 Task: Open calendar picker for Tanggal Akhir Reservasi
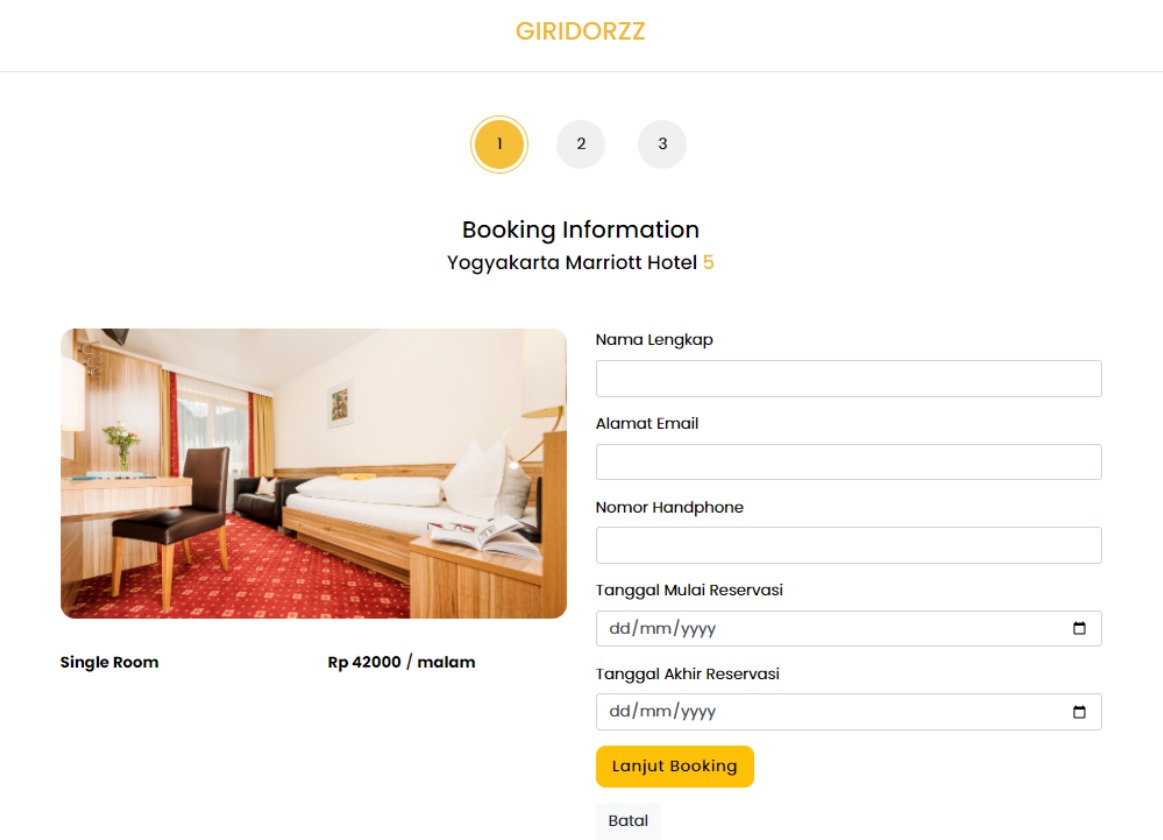1079,712
